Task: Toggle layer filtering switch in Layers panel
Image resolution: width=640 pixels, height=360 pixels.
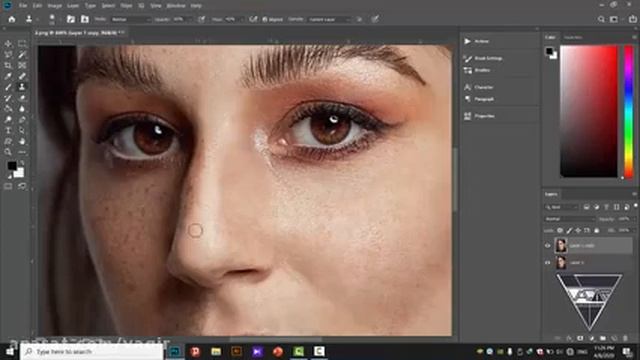Action: point(636,206)
